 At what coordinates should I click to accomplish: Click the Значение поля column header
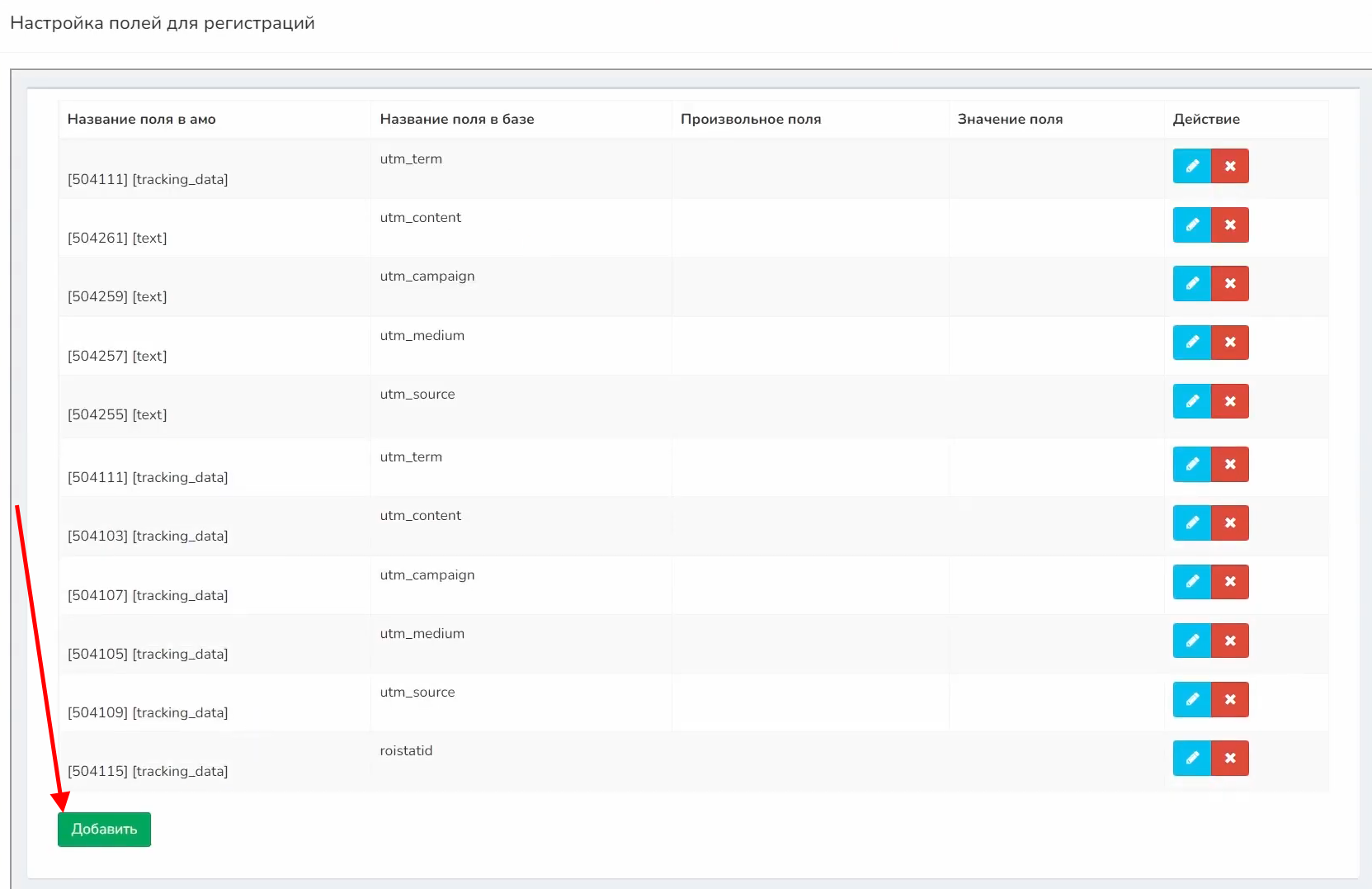pyautogui.click(x=1010, y=119)
